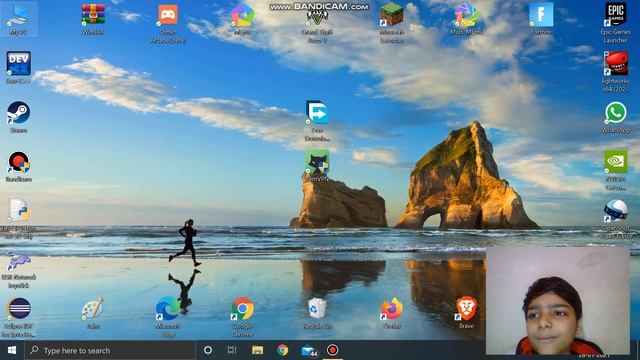Screen dimensions: 640x360
Task: Open the Minecraft Launcher icon
Action: click(x=392, y=24)
